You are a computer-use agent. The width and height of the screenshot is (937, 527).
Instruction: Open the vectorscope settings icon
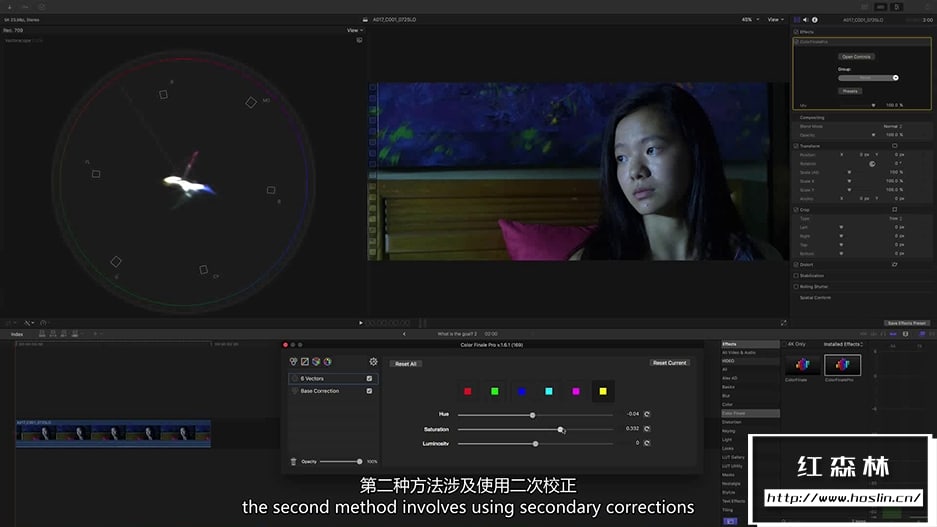[x=359, y=40]
